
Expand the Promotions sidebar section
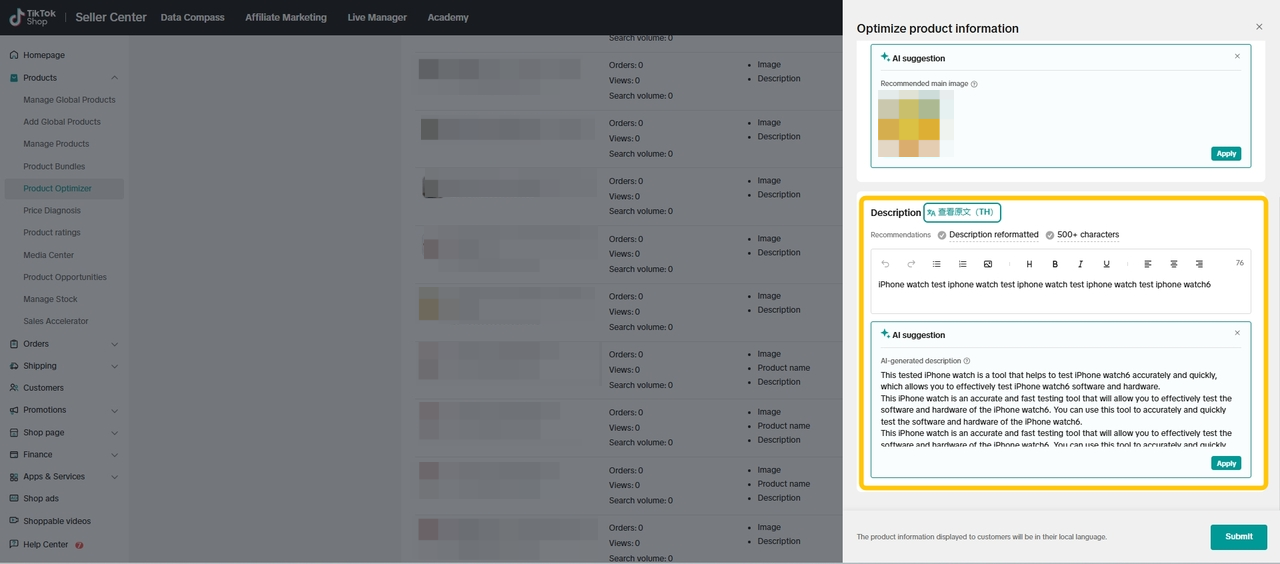click(x=114, y=410)
